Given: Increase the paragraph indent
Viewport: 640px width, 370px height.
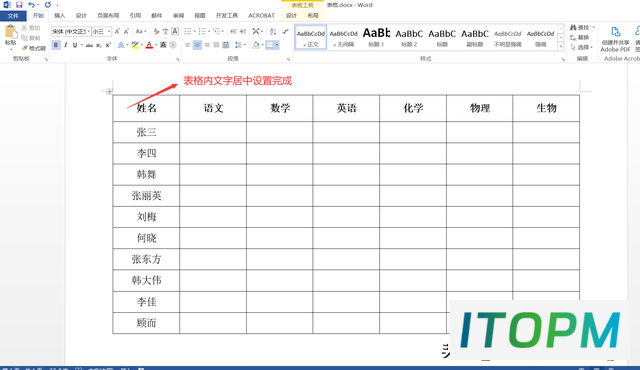Looking at the screenshot, I should pos(243,31).
